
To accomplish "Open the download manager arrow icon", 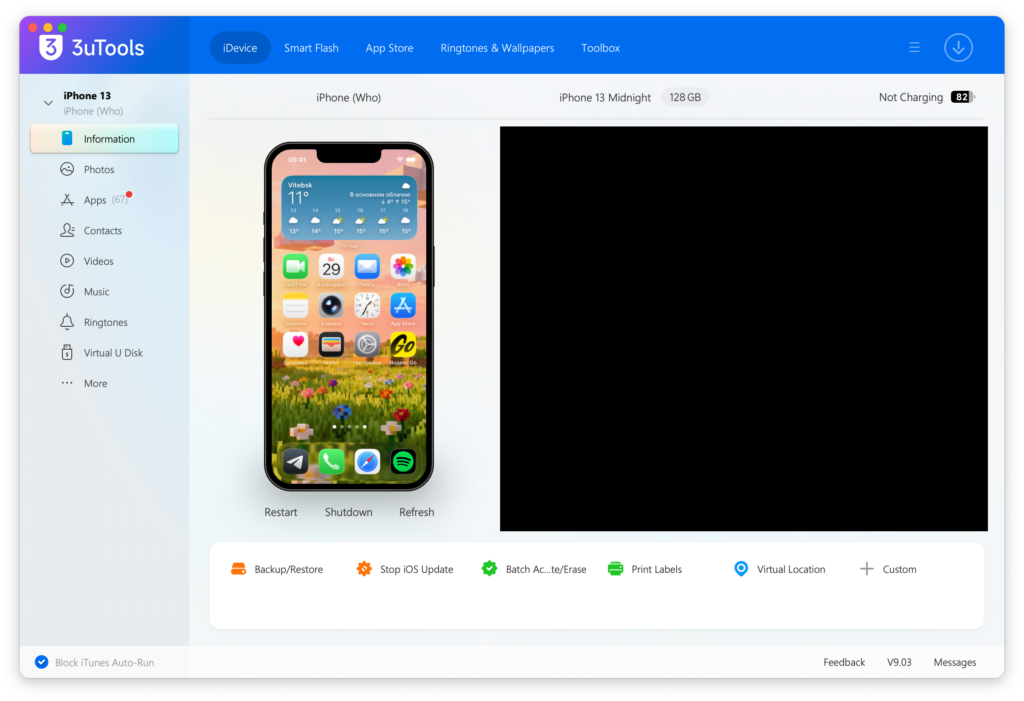I will (958, 48).
